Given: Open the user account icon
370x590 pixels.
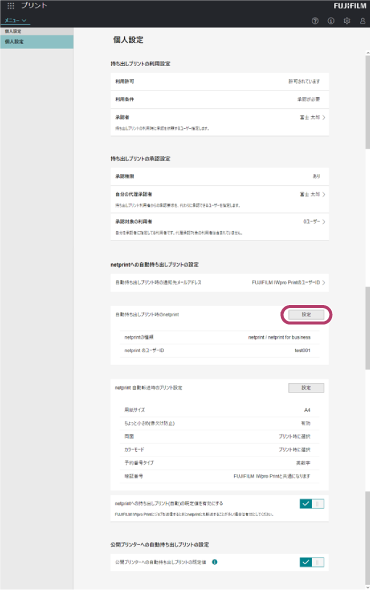Looking at the screenshot, I should point(362,21).
